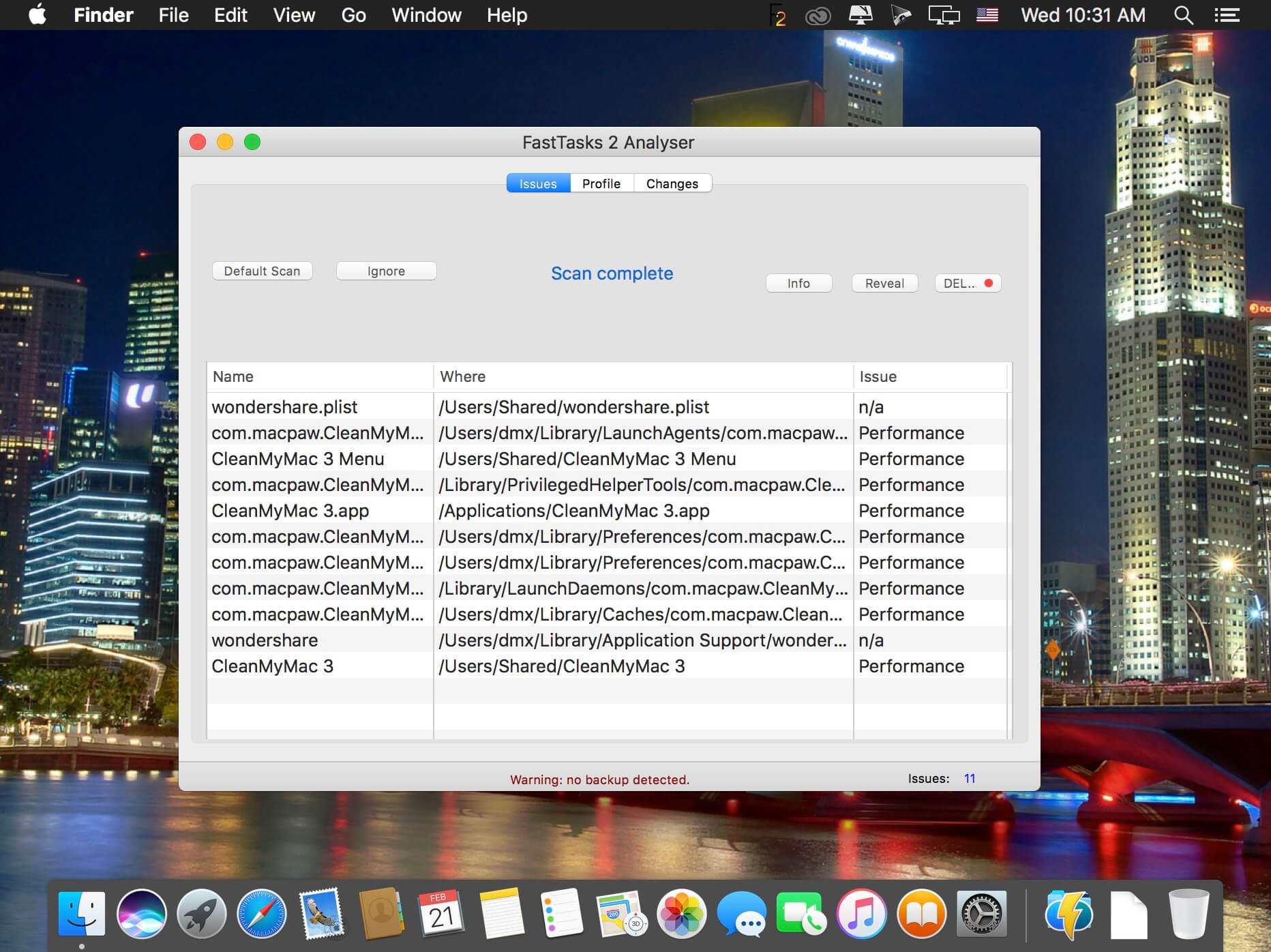The width and height of the screenshot is (1271, 952).
Task: Open iBooks from the Dock
Action: click(921, 913)
